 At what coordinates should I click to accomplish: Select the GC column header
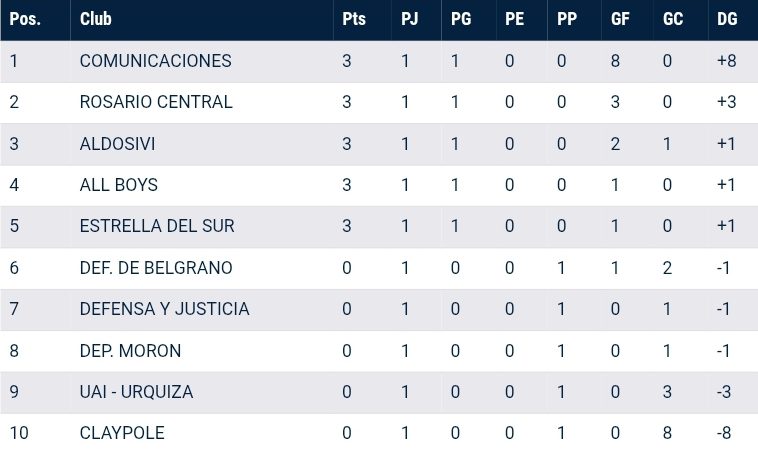(x=673, y=20)
